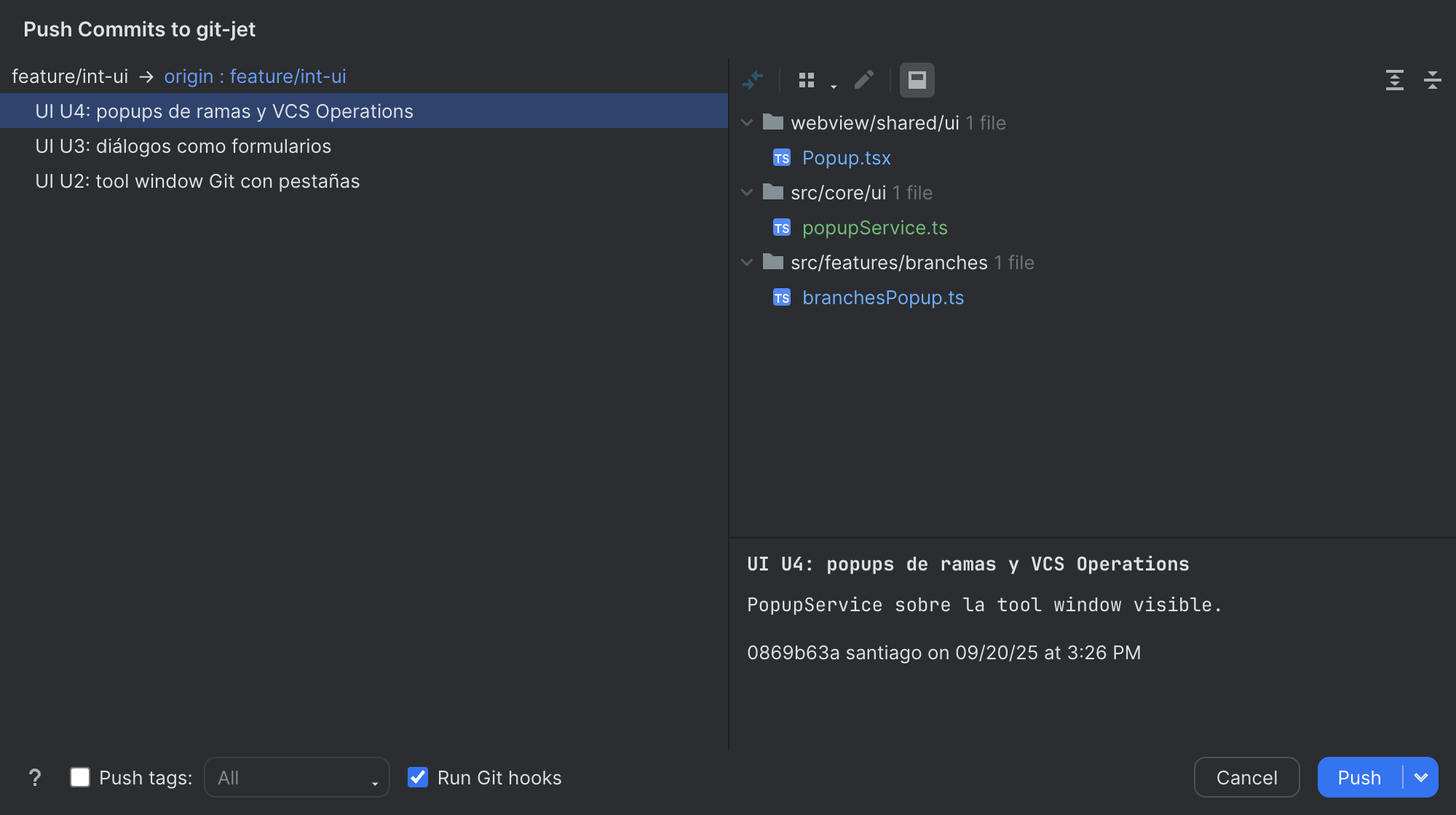Click the Expand All icon
Viewport: 1456px width, 815px height.
pos(1395,79)
